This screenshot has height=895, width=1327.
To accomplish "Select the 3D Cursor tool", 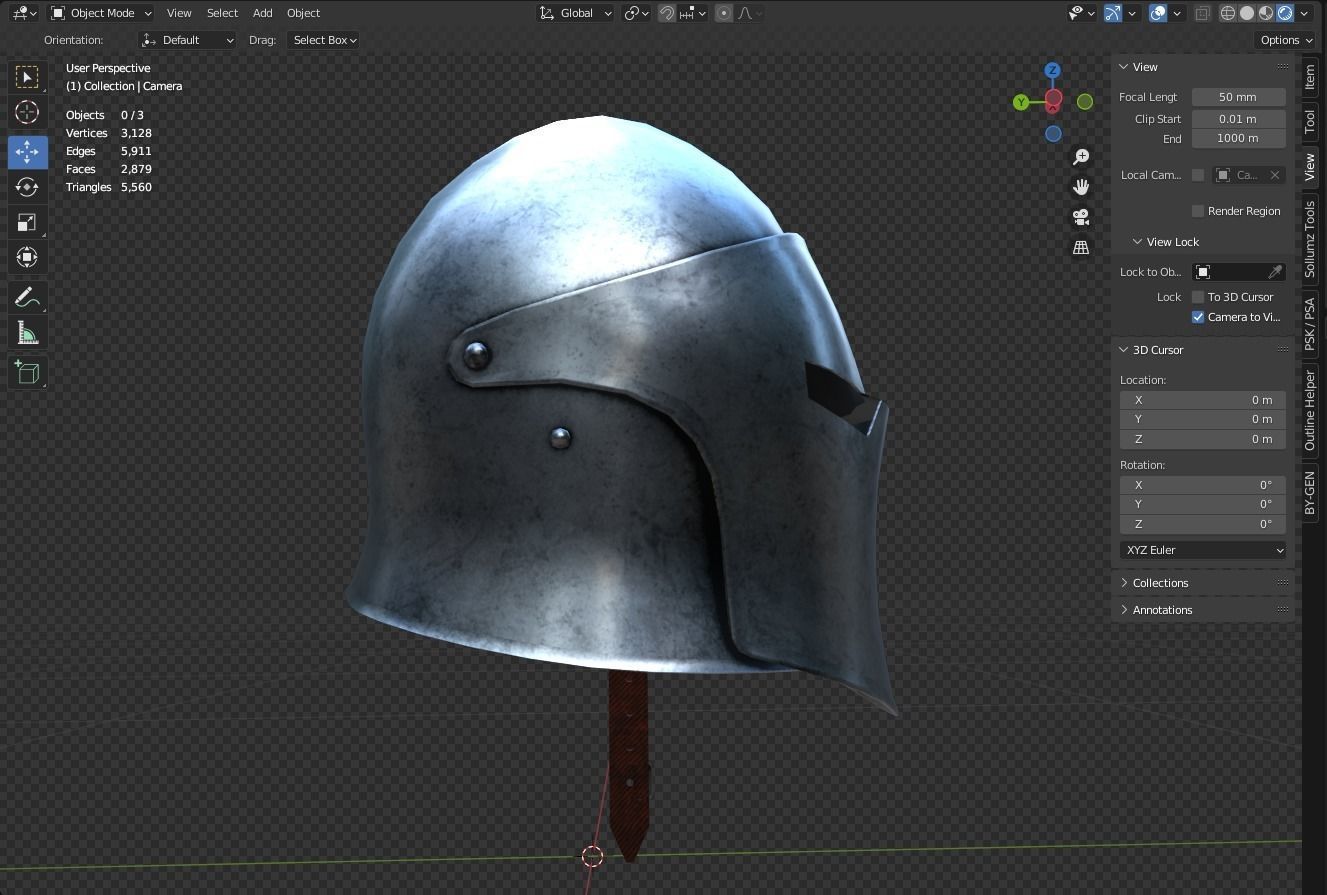I will [27, 112].
